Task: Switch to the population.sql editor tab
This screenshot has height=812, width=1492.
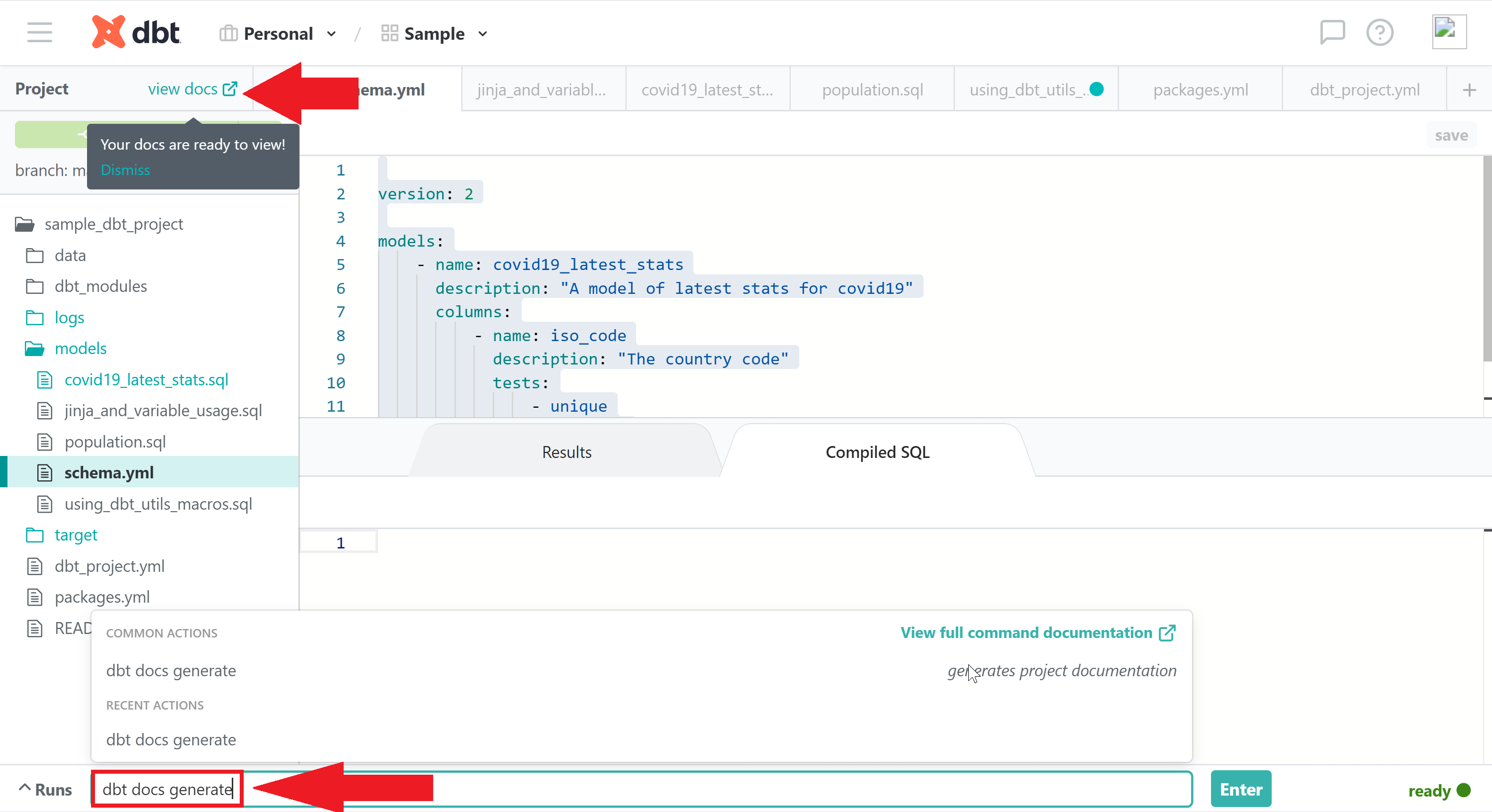Action: pos(872,90)
